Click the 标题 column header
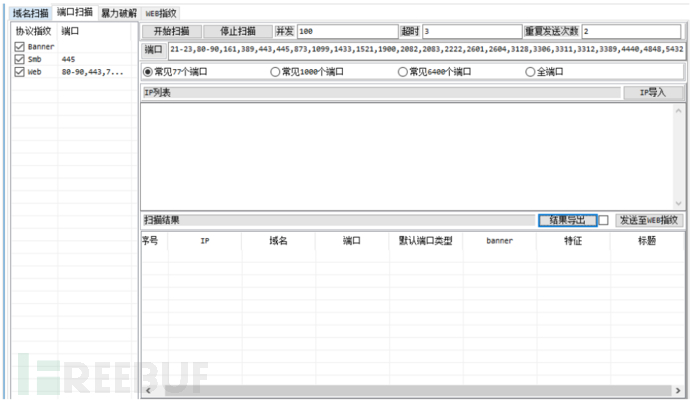The height and width of the screenshot is (402, 690). coord(647,241)
